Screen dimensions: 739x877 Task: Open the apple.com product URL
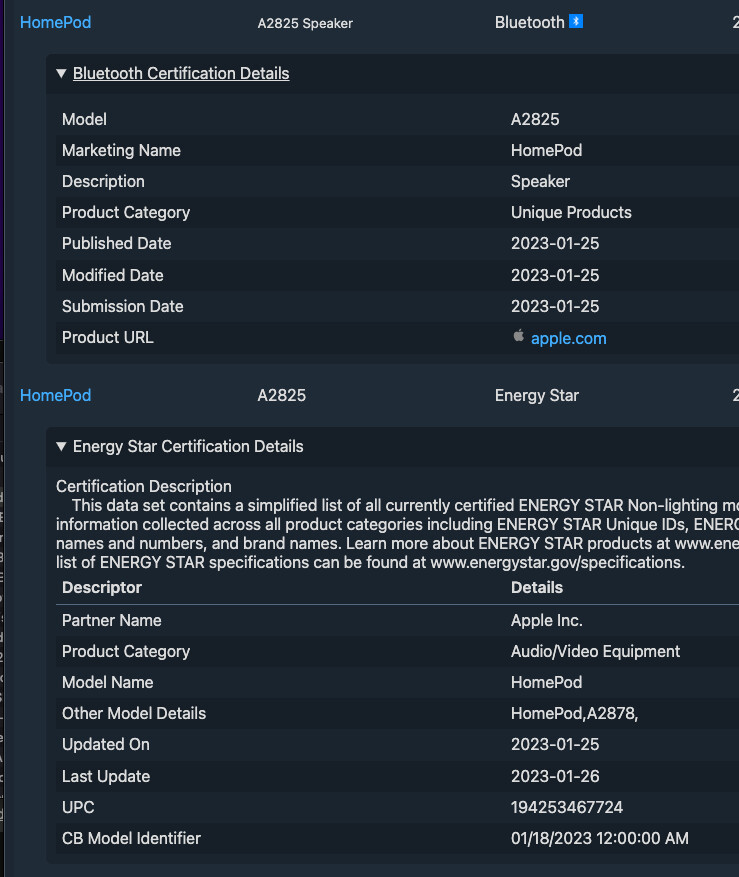tap(568, 338)
